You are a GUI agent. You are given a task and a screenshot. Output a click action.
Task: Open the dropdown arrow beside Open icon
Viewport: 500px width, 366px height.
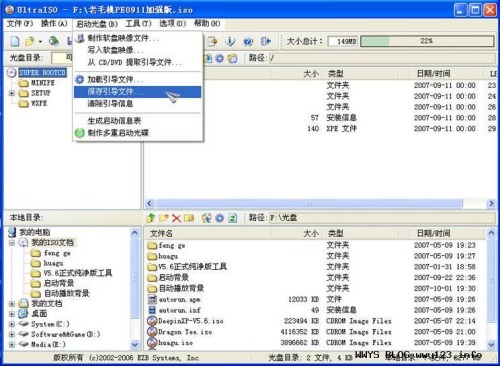tap(40, 42)
